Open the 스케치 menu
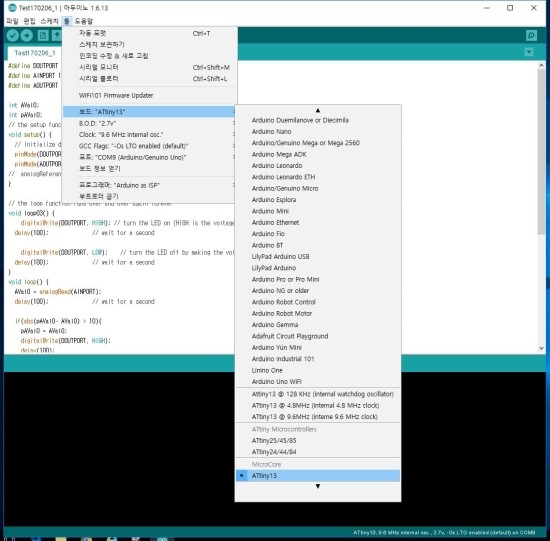The height and width of the screenshot is (541, 550). coord(49,21)
